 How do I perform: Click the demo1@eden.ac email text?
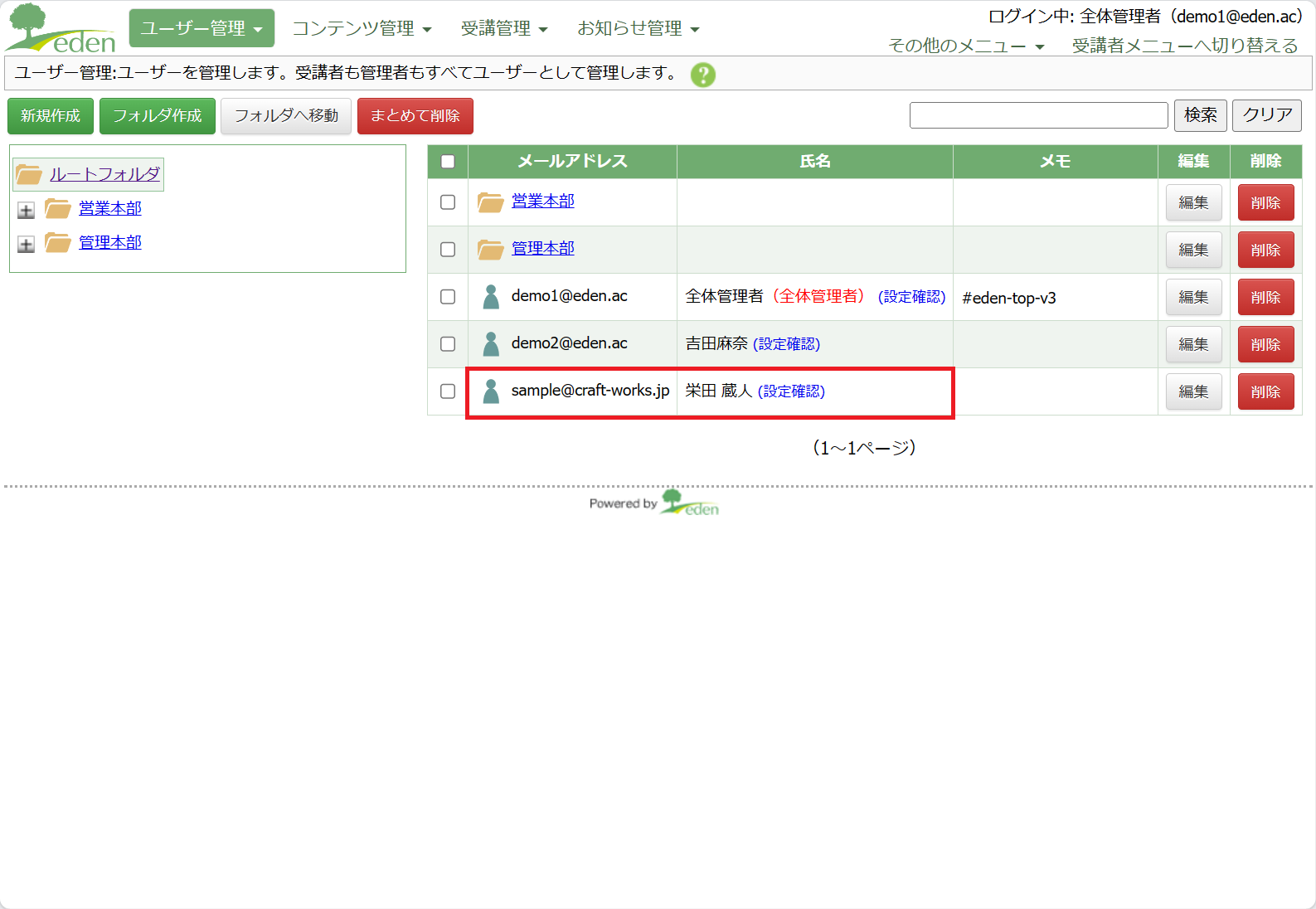coord(570,295)
